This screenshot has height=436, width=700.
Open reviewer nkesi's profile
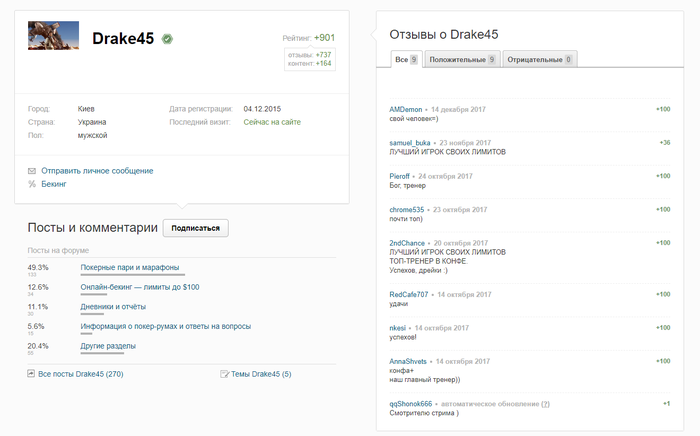pos(397,328)
